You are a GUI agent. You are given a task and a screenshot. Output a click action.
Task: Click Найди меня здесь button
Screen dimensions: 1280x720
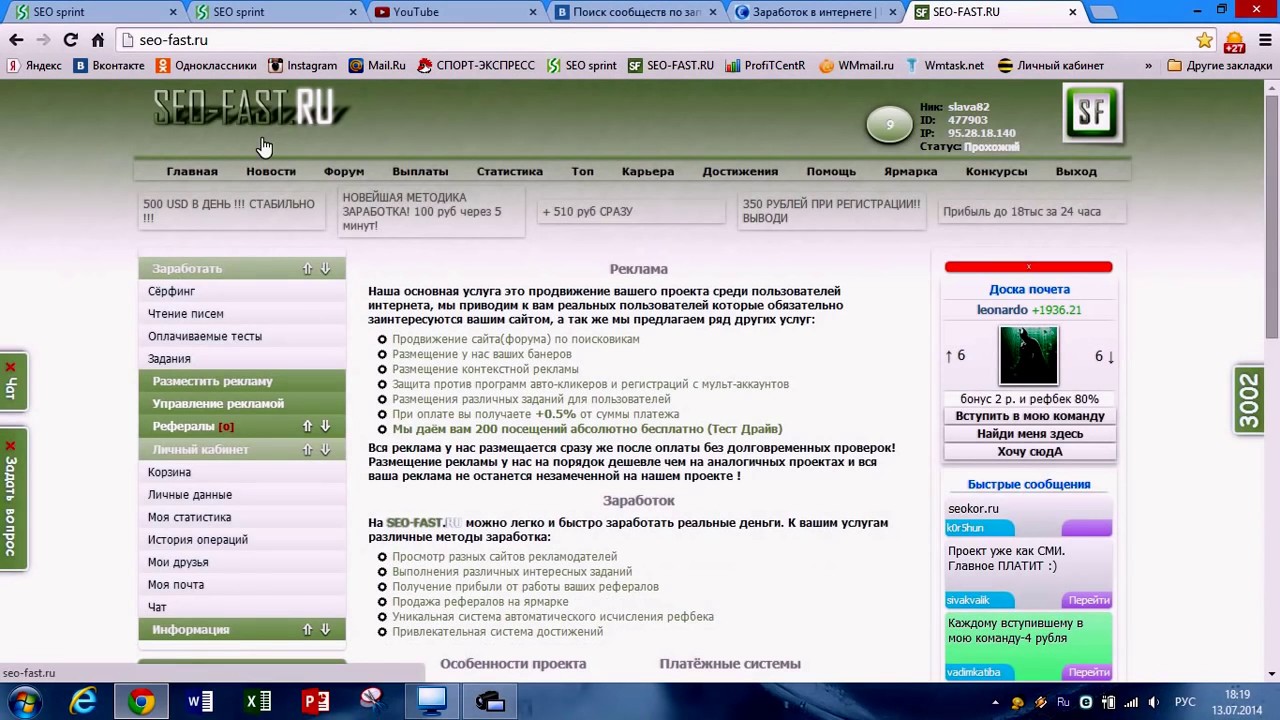(x=1030, y=434)
